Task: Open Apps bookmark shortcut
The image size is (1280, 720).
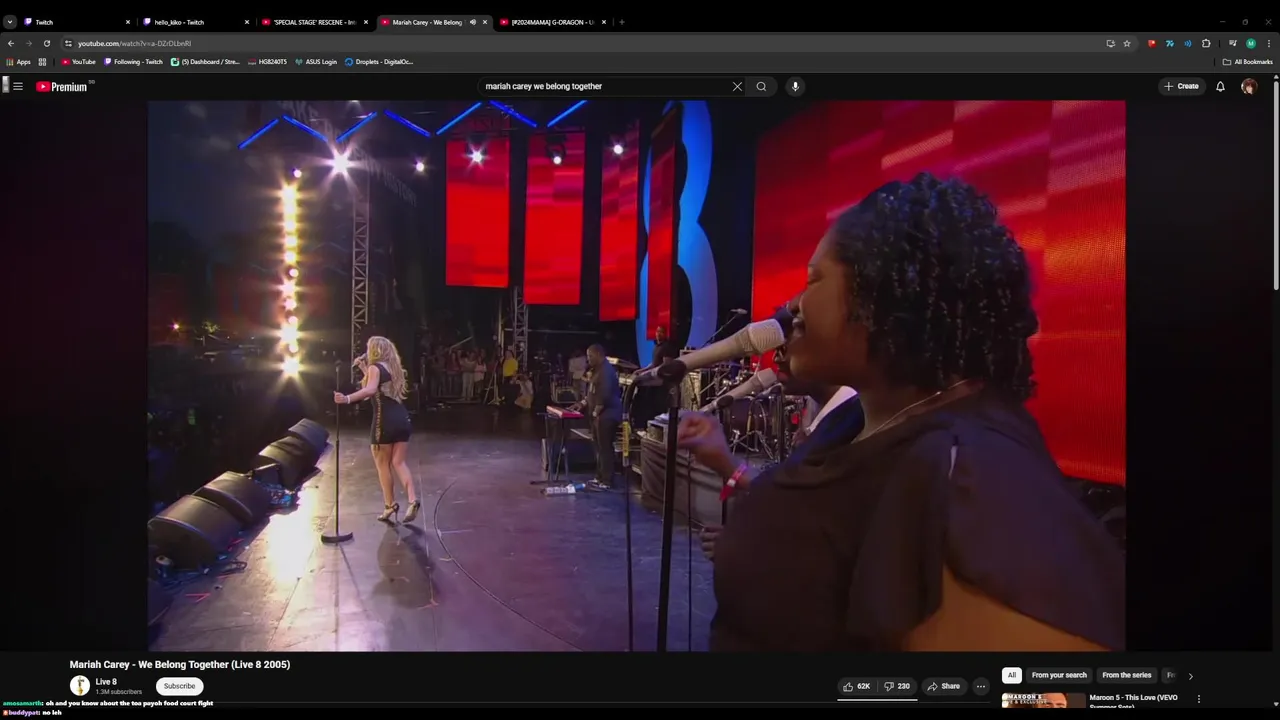Action: click(18, 62)
